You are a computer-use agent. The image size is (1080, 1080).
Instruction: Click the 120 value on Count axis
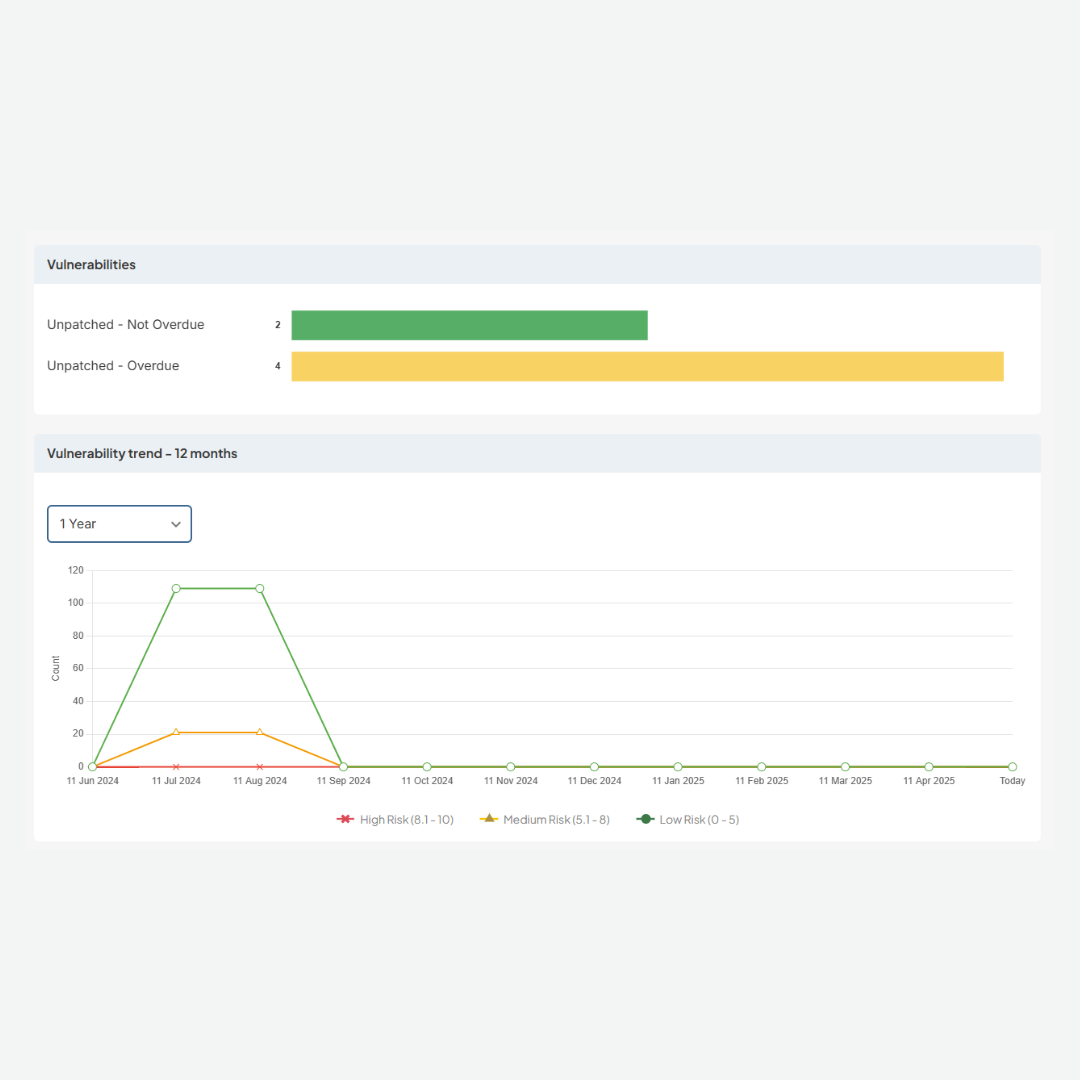click(76, 570)
